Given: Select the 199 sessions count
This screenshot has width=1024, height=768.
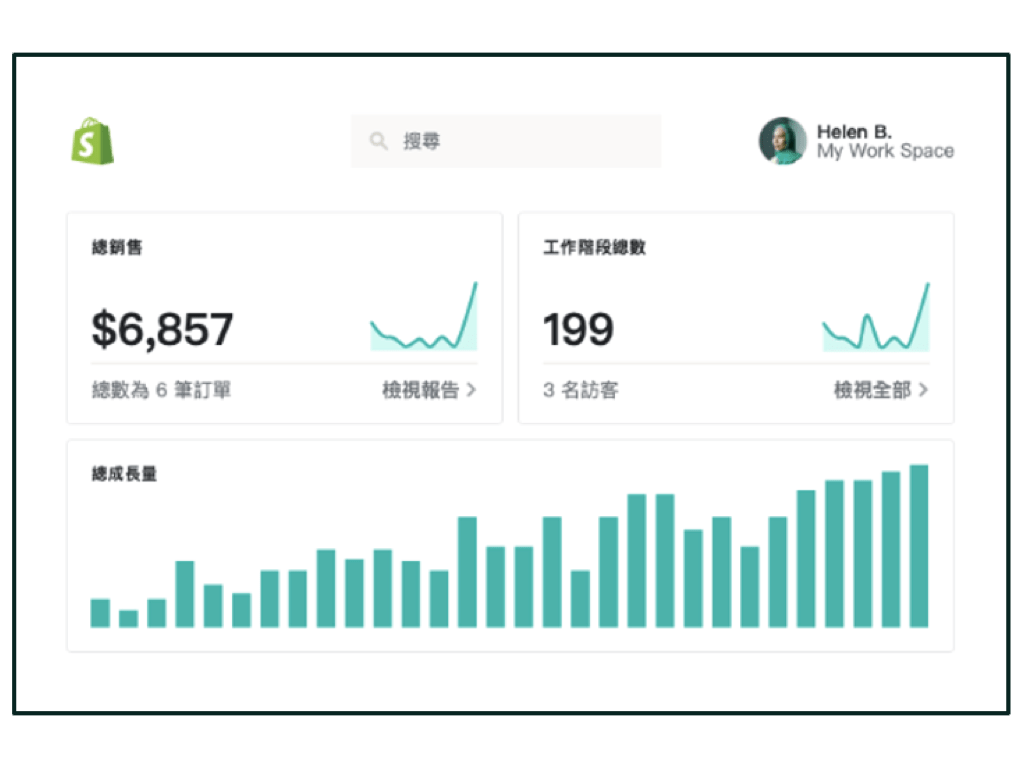Looking at the screenshot, I should pyautogui.click(x=578, y=329).
